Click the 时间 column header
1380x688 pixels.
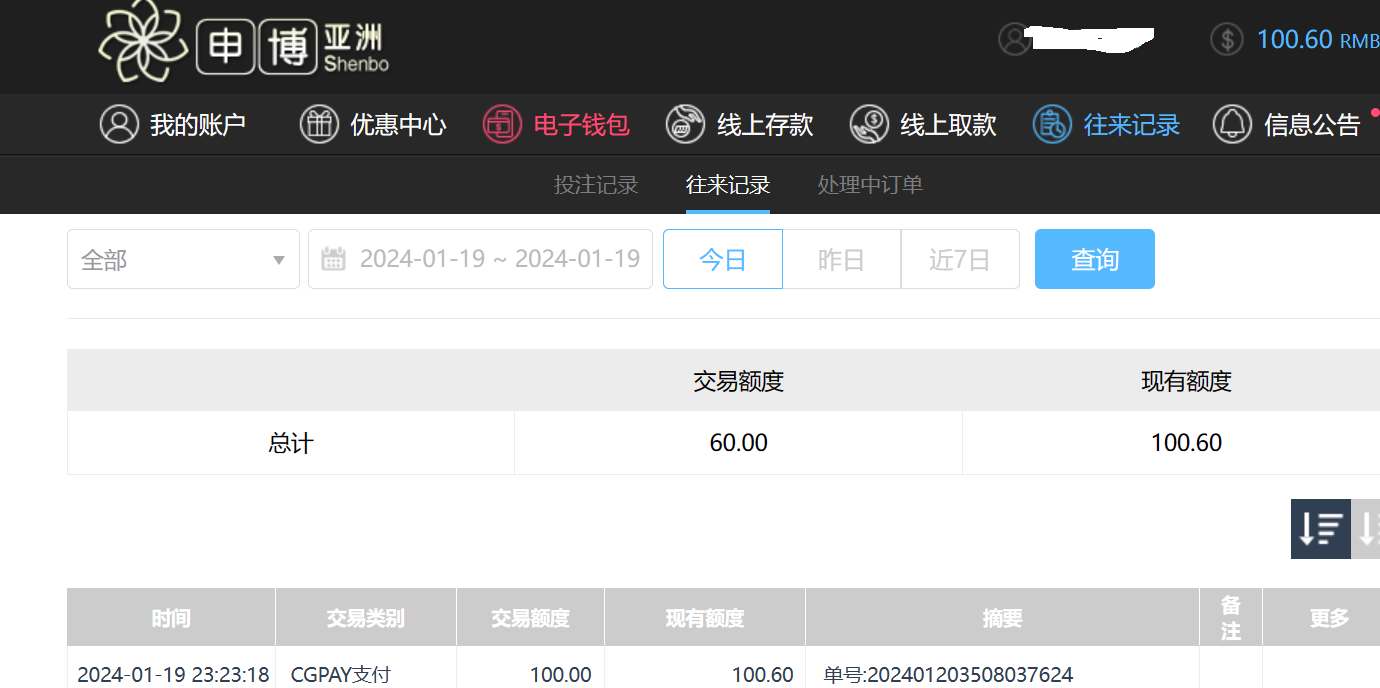point(171,618)
